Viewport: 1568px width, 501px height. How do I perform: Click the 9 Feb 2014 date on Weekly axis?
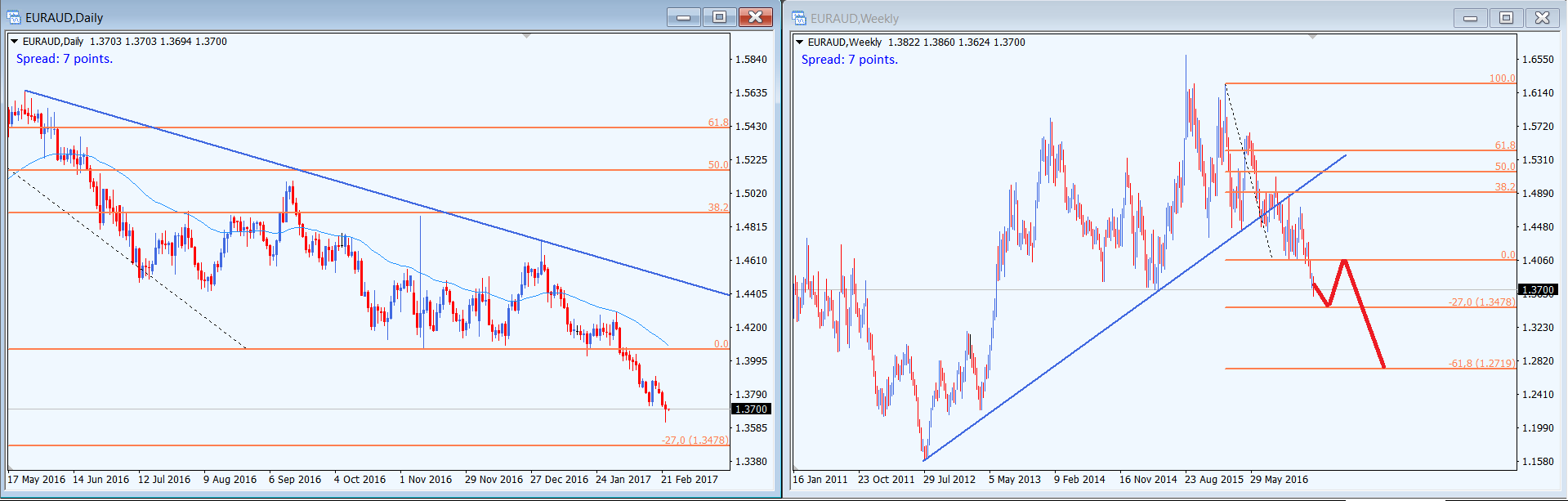(1079, 480)
